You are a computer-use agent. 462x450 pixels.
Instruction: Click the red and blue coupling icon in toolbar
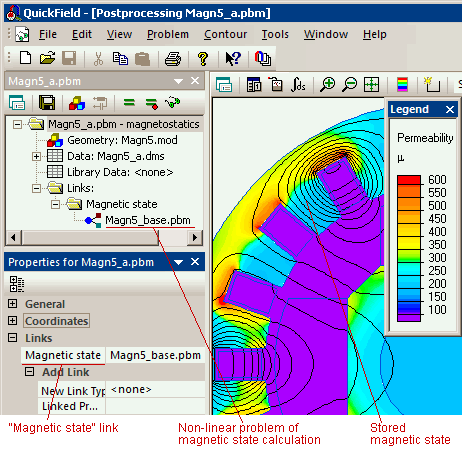click(x=263, y=58)
